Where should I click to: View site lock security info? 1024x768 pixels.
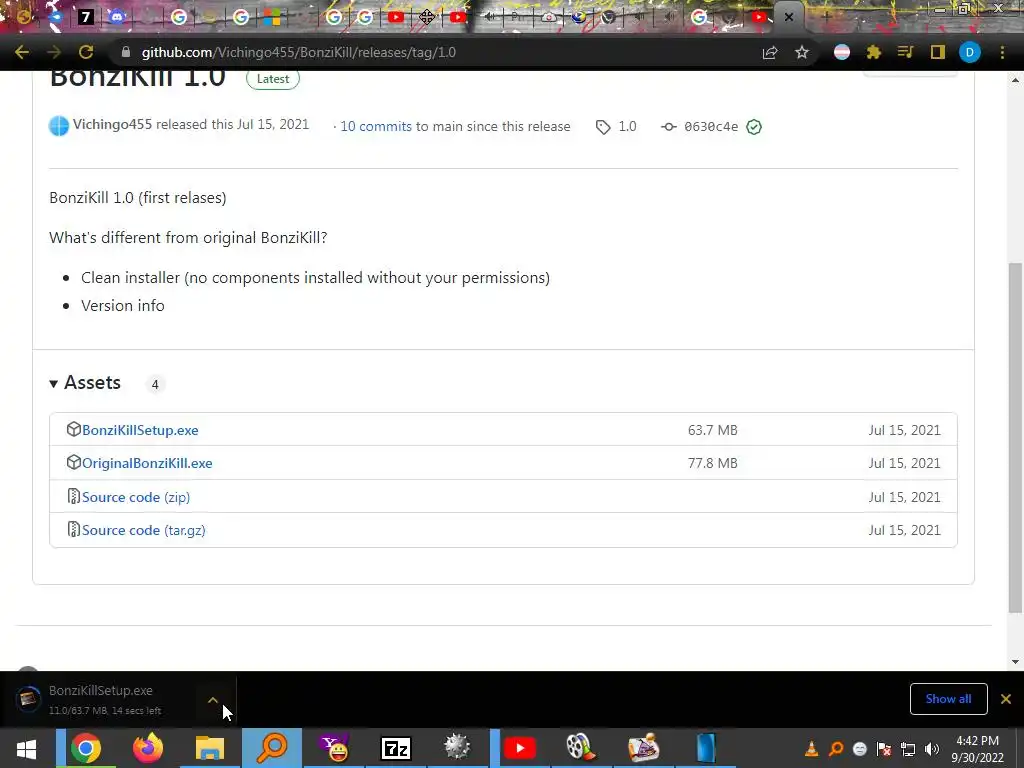126,52
